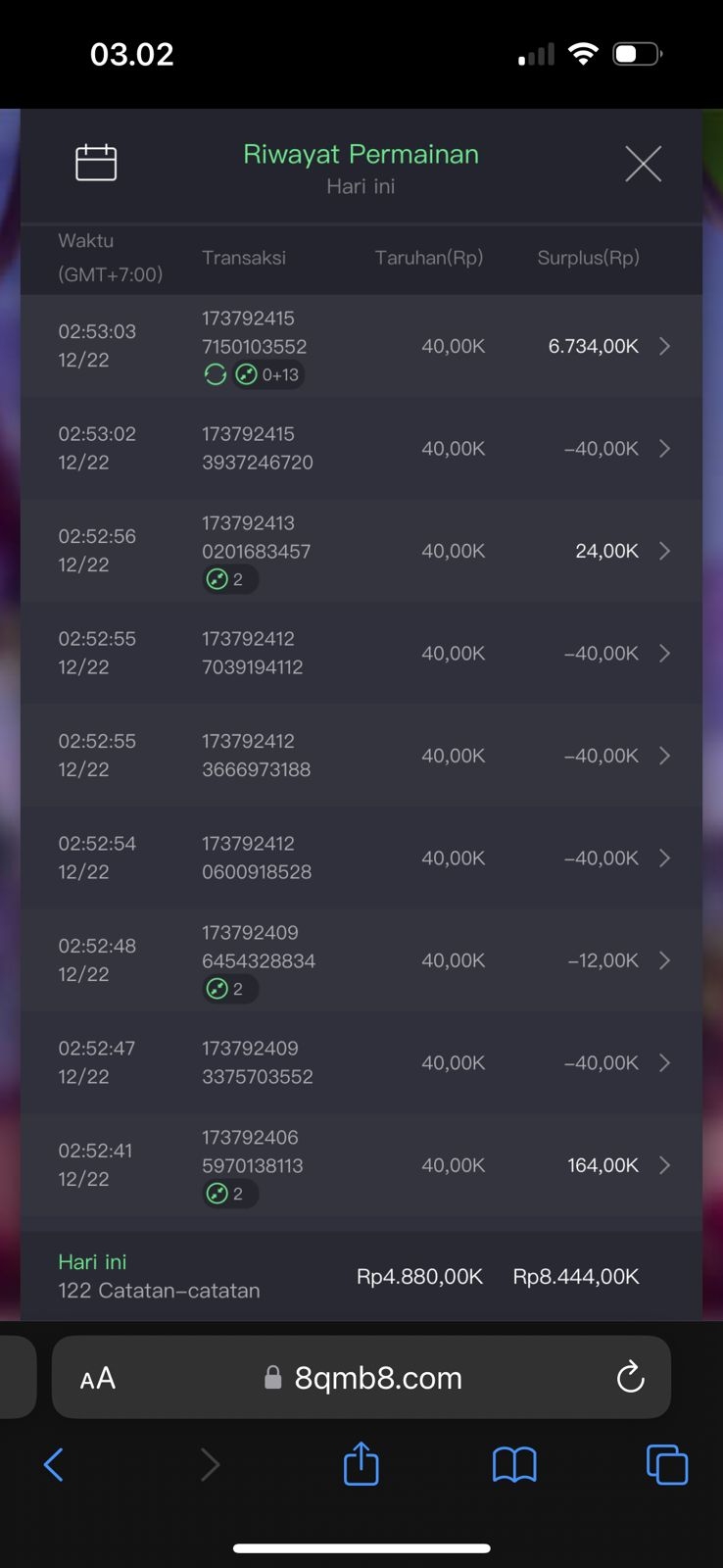Reload the page in Safari
This screenshot has height=1568, width=723.
point(630,1377)
